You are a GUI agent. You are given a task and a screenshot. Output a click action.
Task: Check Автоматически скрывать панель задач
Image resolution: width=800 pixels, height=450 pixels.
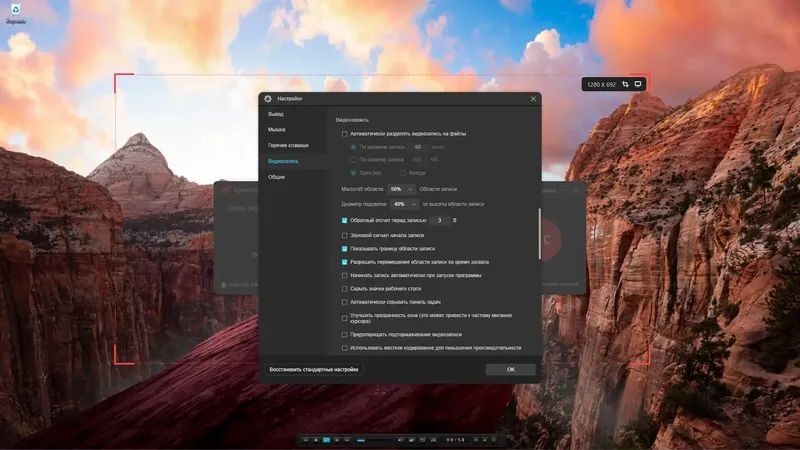[x=344, y=302]
